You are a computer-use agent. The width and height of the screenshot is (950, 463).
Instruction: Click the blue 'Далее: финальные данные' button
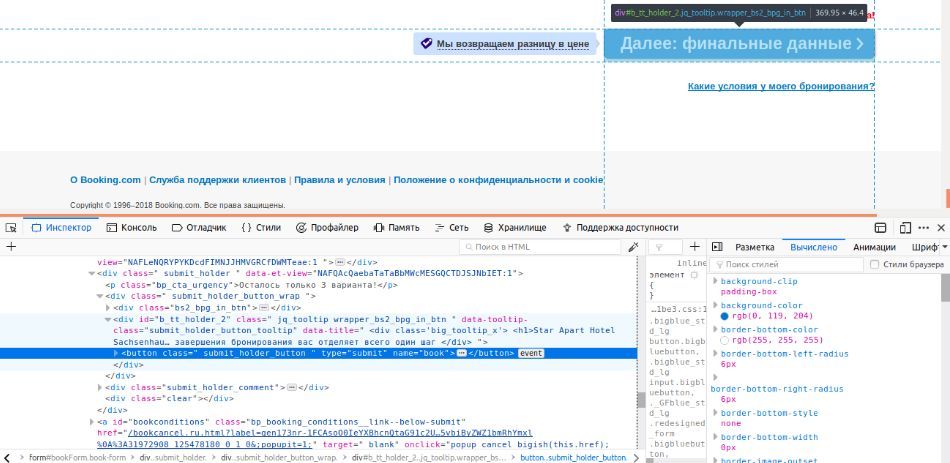pos(739,44)
